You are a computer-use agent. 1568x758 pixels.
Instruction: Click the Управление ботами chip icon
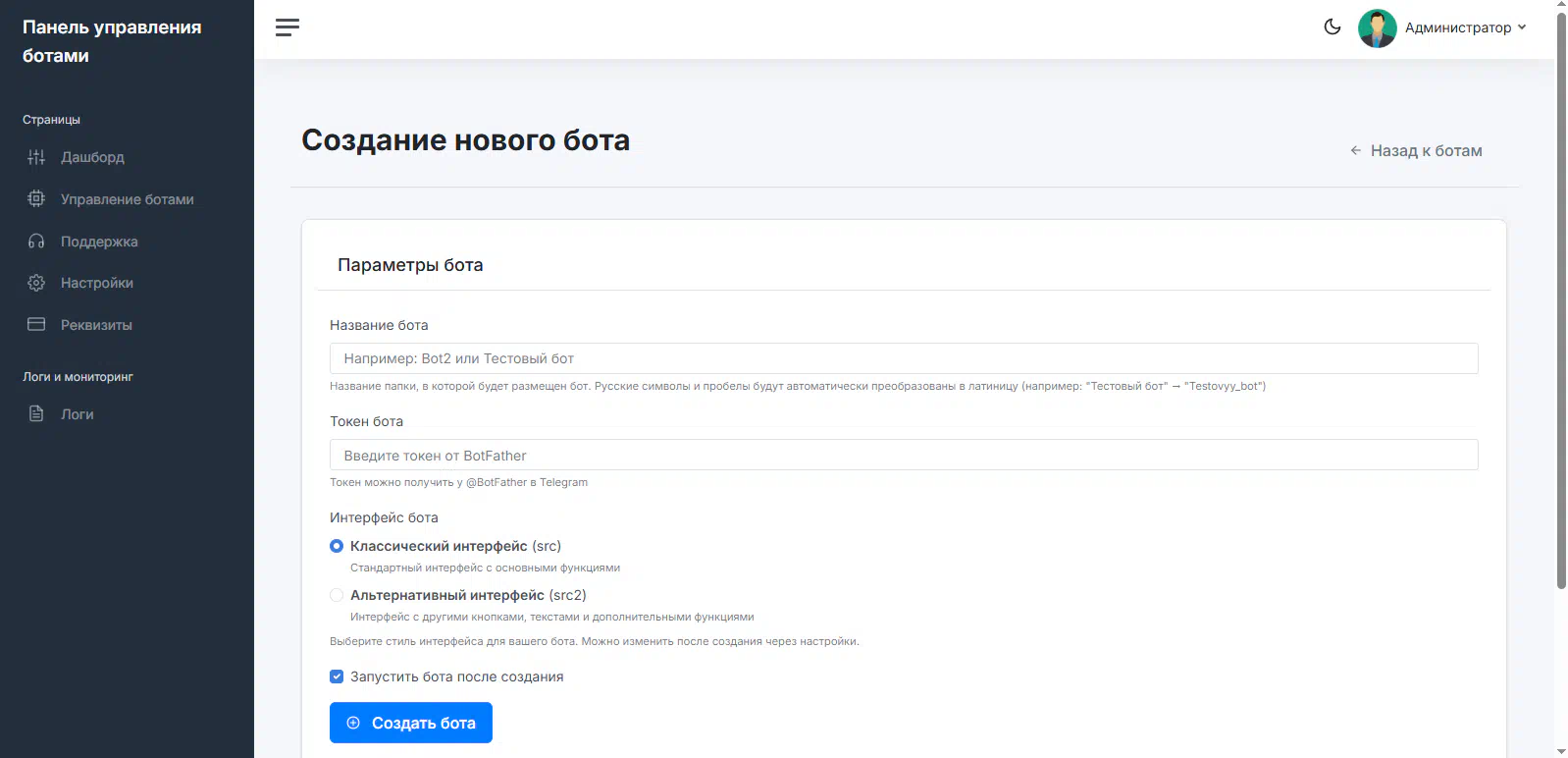[x=36, y=199]
